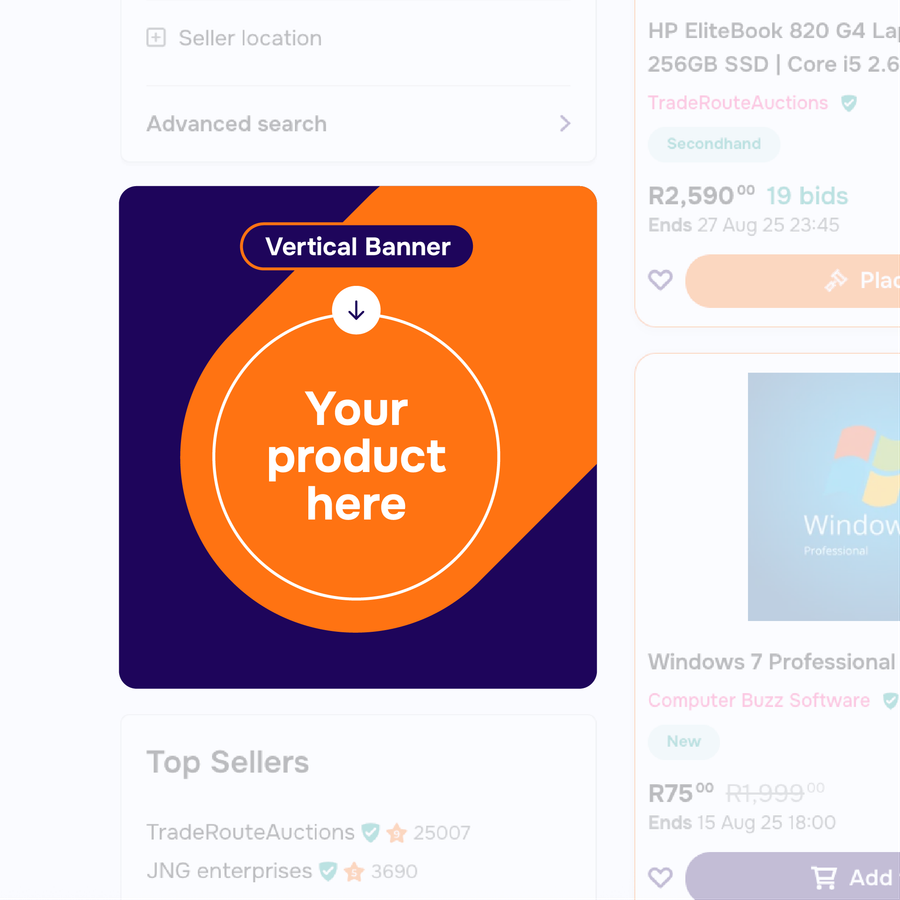The width and height of the screenshot is (900, 900).
Task: Open JNG enterprises in Top Sellers
Action: [229, 871]
